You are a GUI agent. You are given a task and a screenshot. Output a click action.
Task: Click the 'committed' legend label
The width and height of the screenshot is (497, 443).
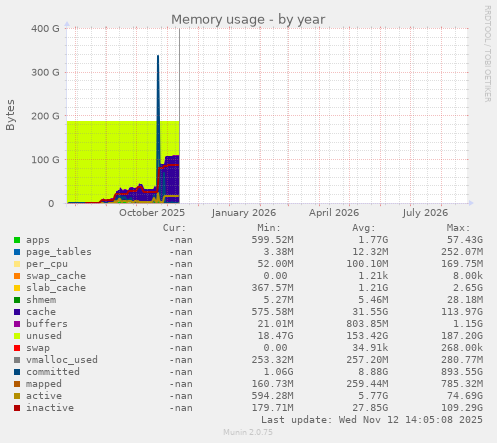(53, 372)
